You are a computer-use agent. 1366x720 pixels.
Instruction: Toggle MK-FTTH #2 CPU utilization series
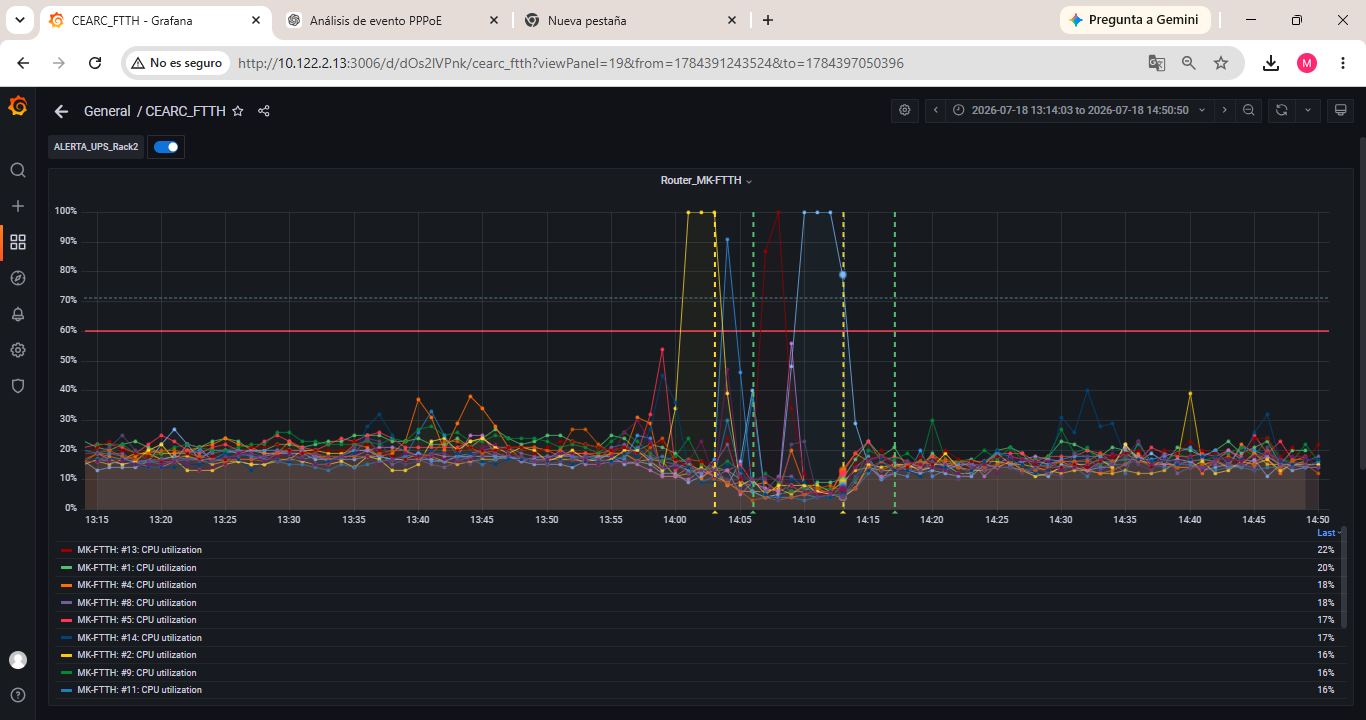coord(136,655)
